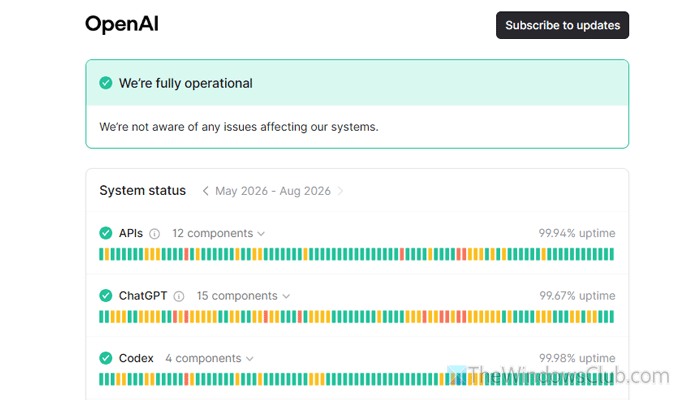Image resolution: width=700 pixels, height=400 pixels.
Task: Click the System status heading
Action: pos(142,191)
